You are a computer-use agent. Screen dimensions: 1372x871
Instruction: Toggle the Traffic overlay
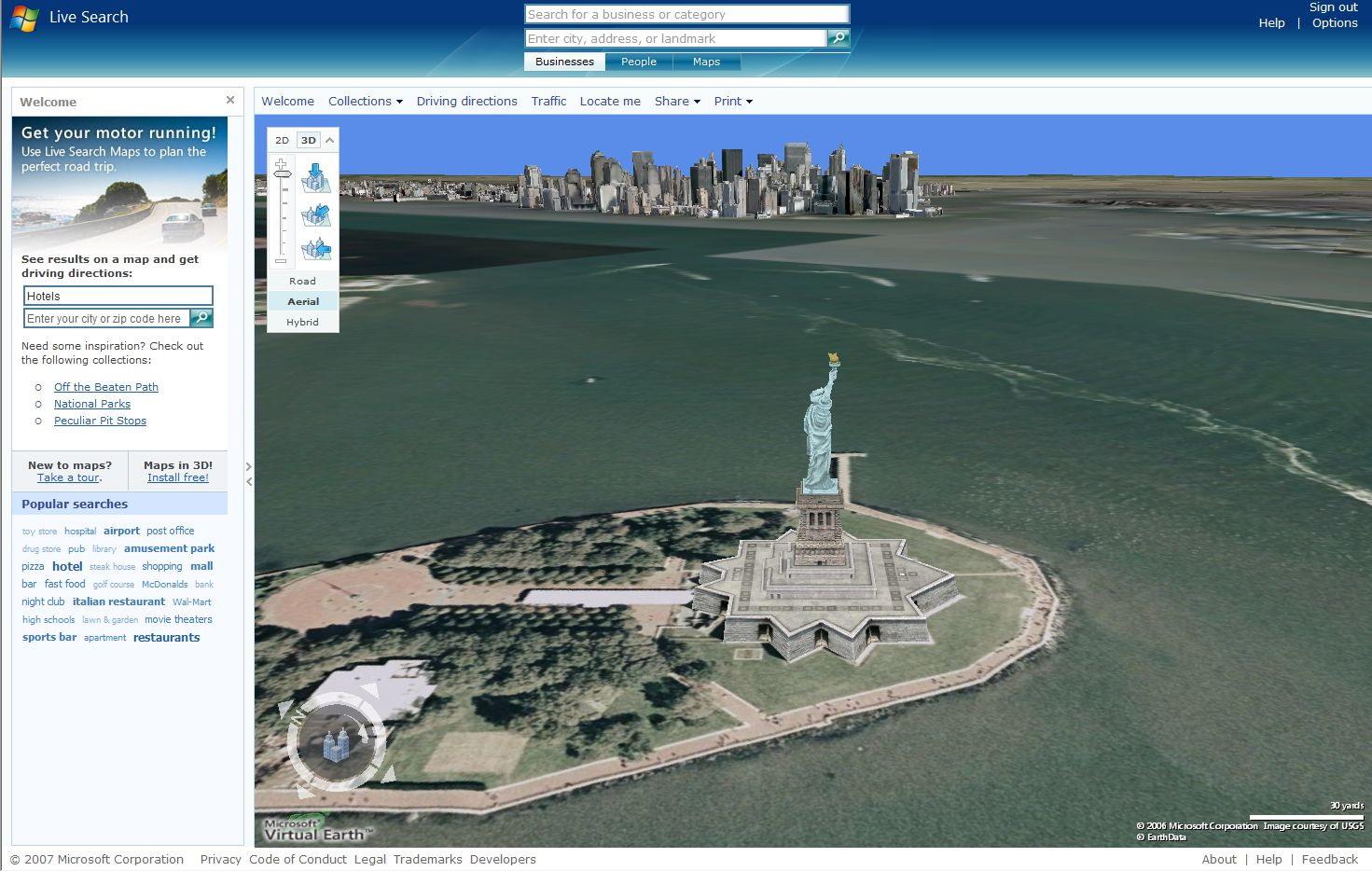548,101
